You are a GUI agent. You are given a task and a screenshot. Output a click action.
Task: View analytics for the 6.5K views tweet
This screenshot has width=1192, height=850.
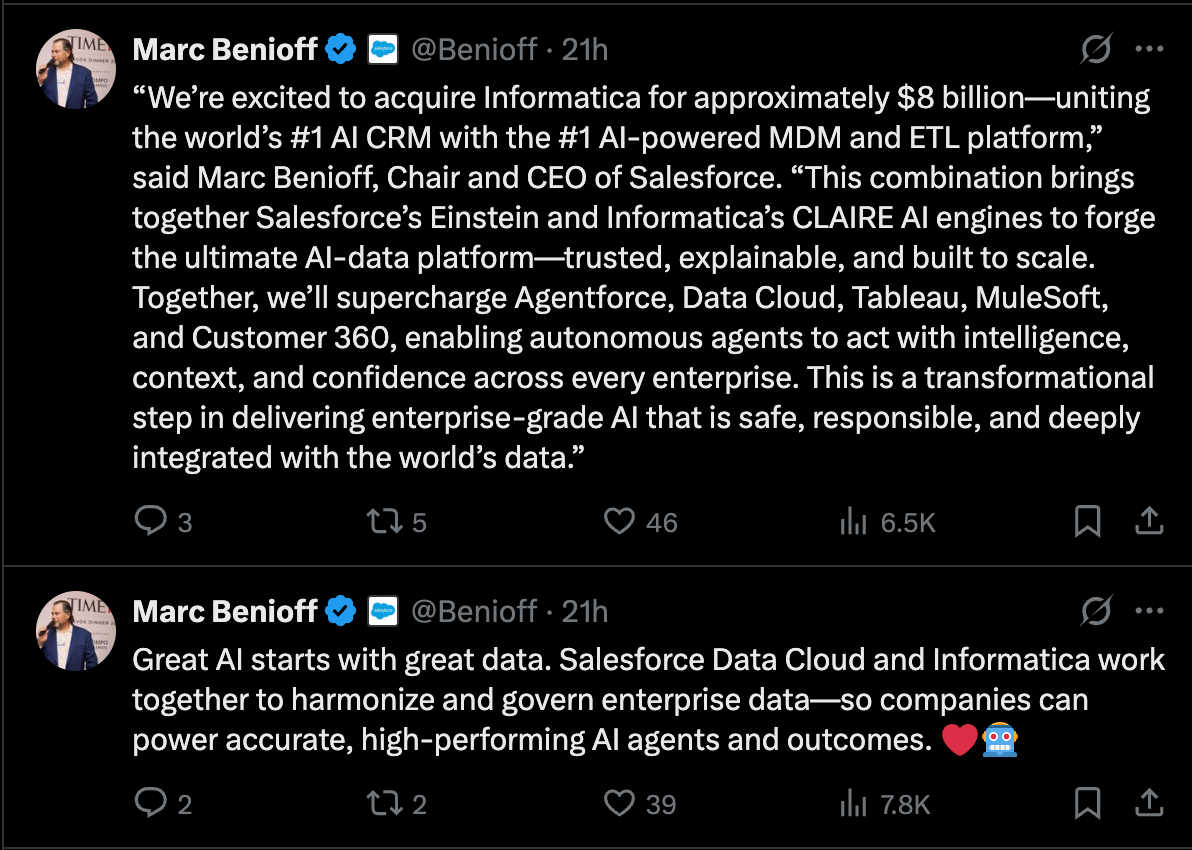(x=853, y=521)
